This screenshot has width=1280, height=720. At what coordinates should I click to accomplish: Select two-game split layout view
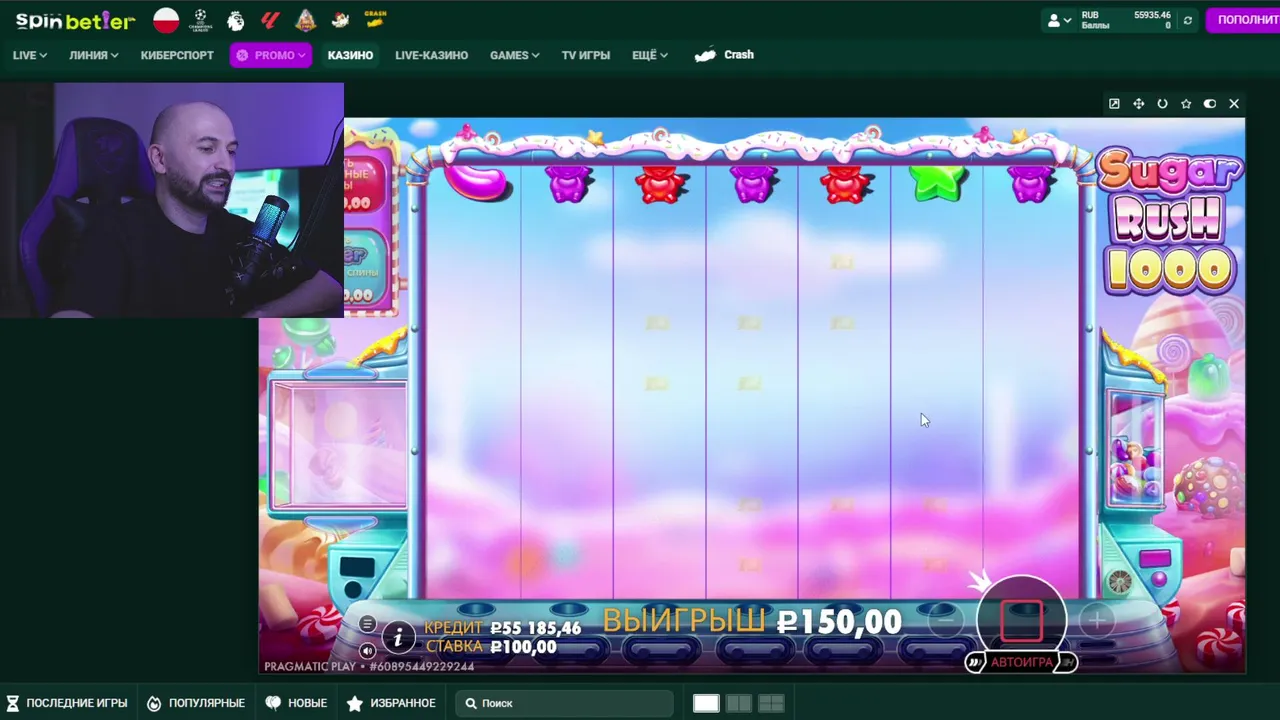point(739,703)
